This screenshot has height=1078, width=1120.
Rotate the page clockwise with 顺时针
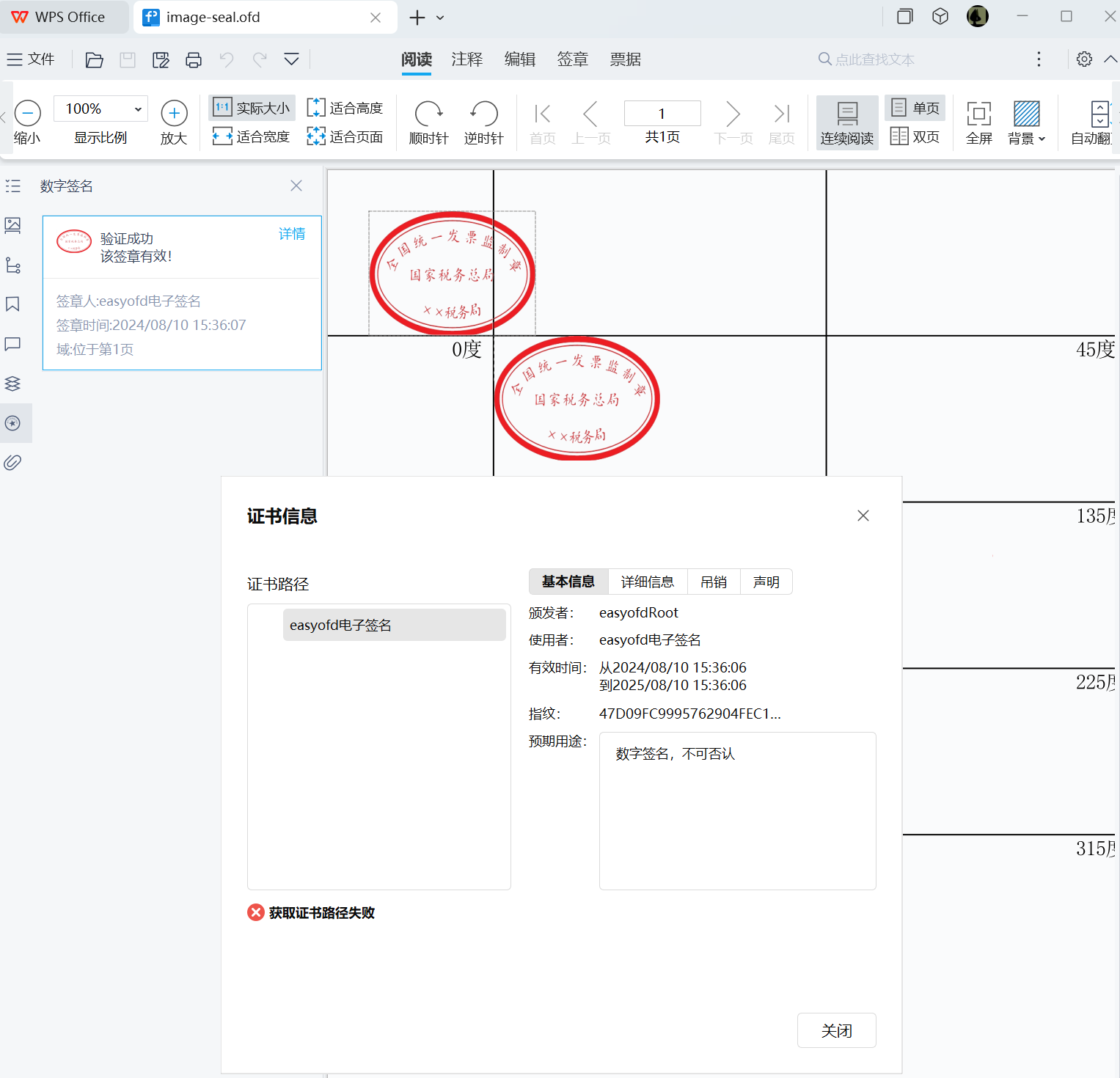[x=429, y=121]
